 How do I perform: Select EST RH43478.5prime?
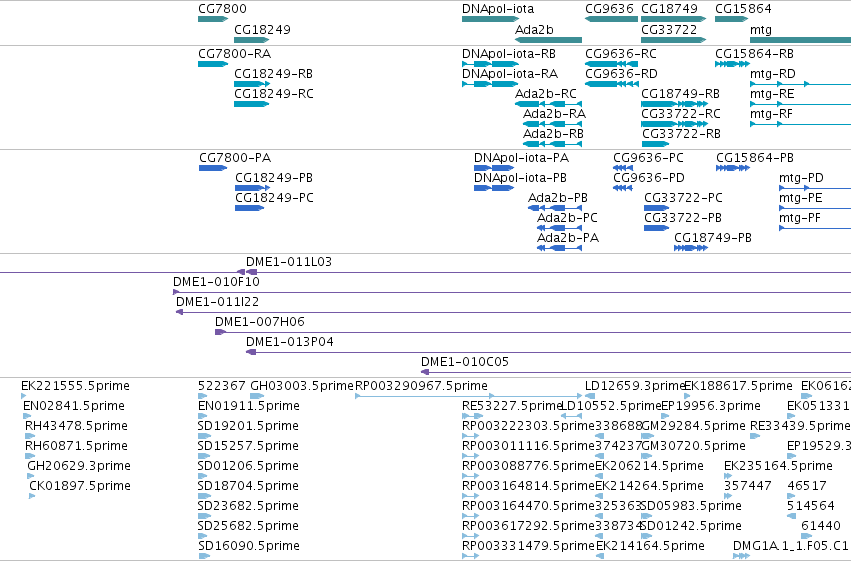pyautogui.click(x=30, y=437)
